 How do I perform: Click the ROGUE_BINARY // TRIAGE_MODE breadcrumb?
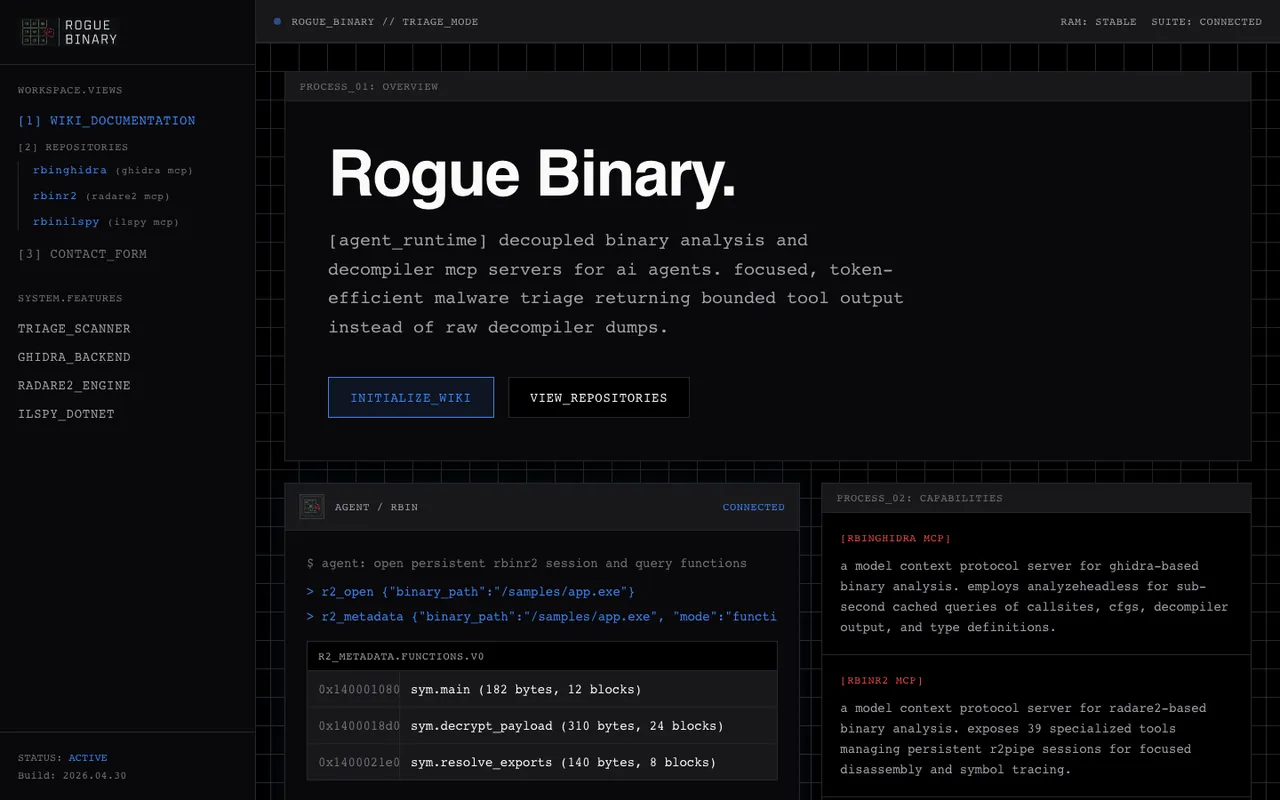(x=385, y=21)
